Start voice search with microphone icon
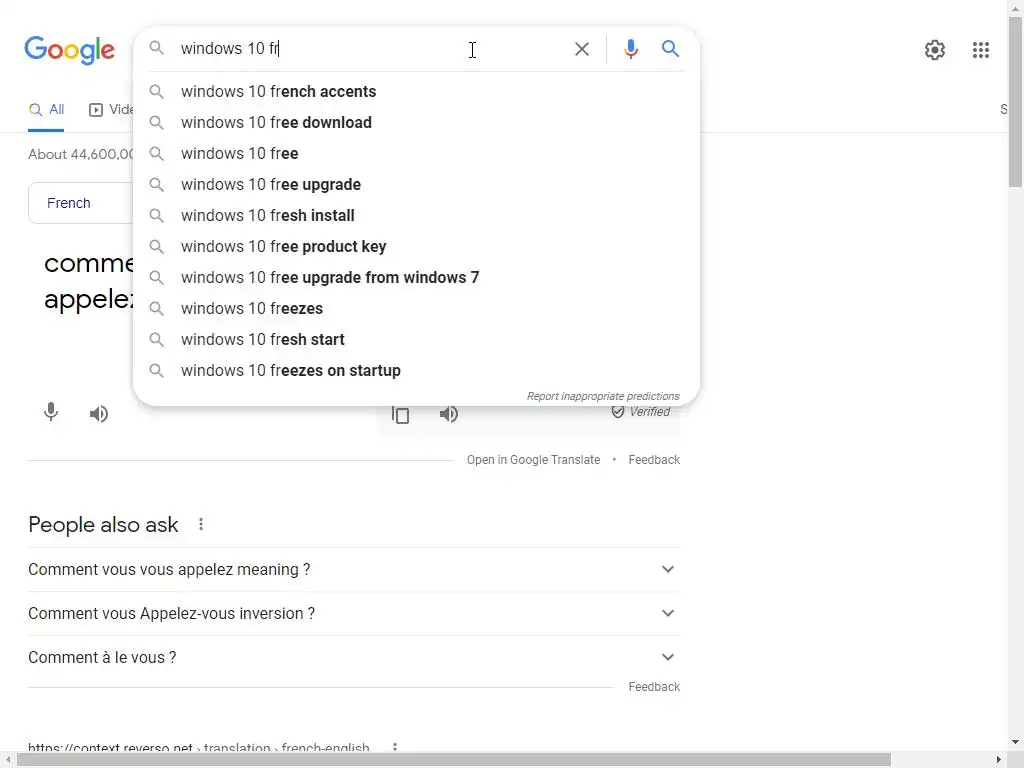The width and height of the screenshot is (1024, 768). click(x=631, y=49)
